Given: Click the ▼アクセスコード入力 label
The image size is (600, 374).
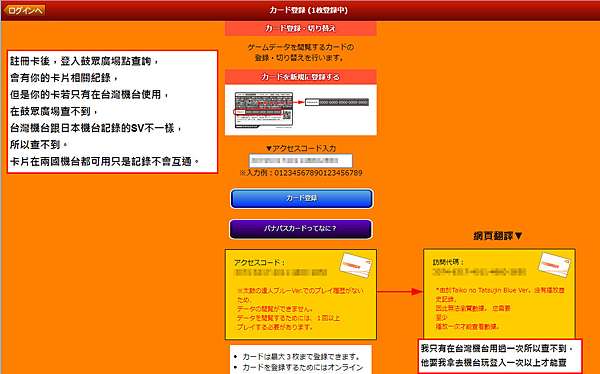Looking at the screenshot, I should [301, 149].
